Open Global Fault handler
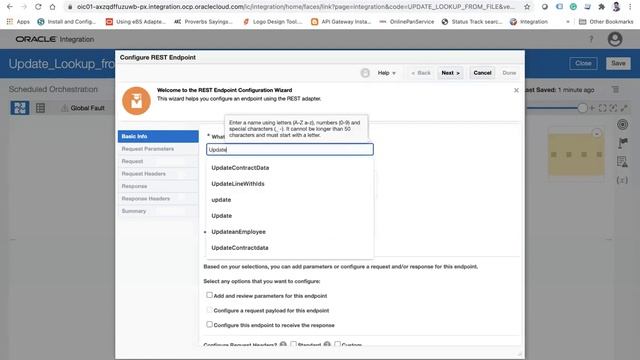Screen dimensions: 640x360 pos(83,108)
